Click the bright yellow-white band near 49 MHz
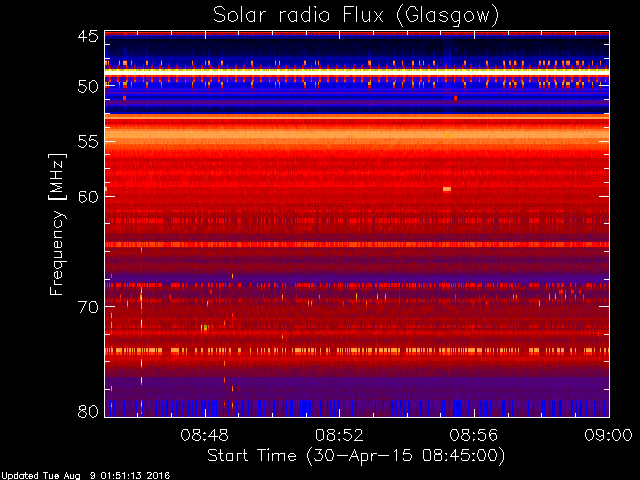The height and width of the screenshot is (480, 640). pos(357,72)
